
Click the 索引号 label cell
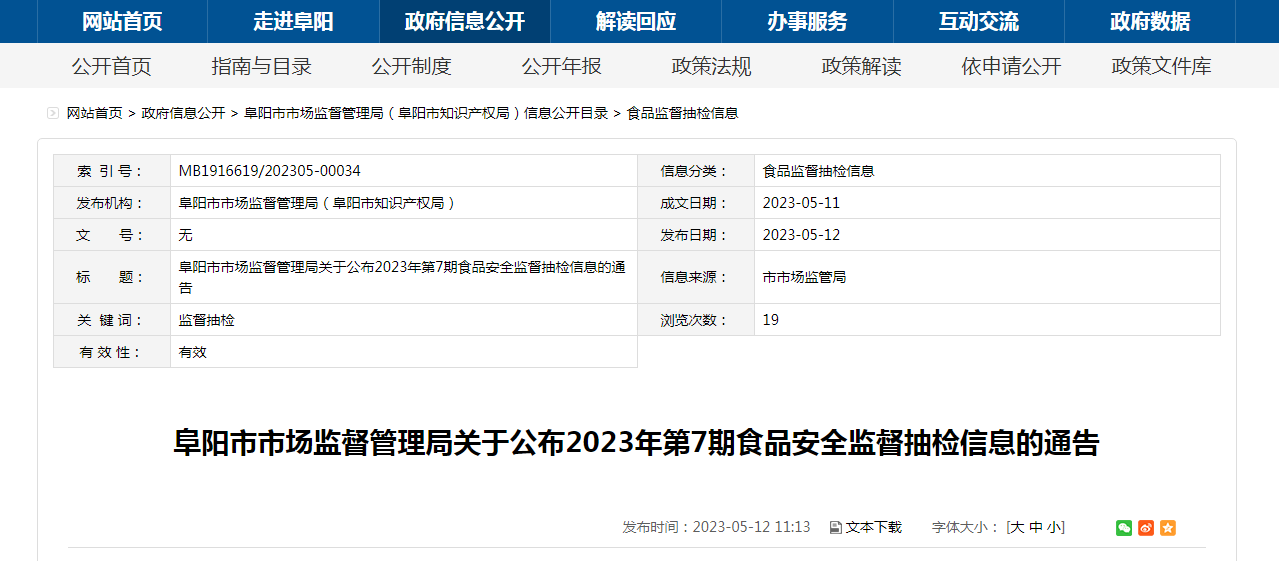(112, 171)
